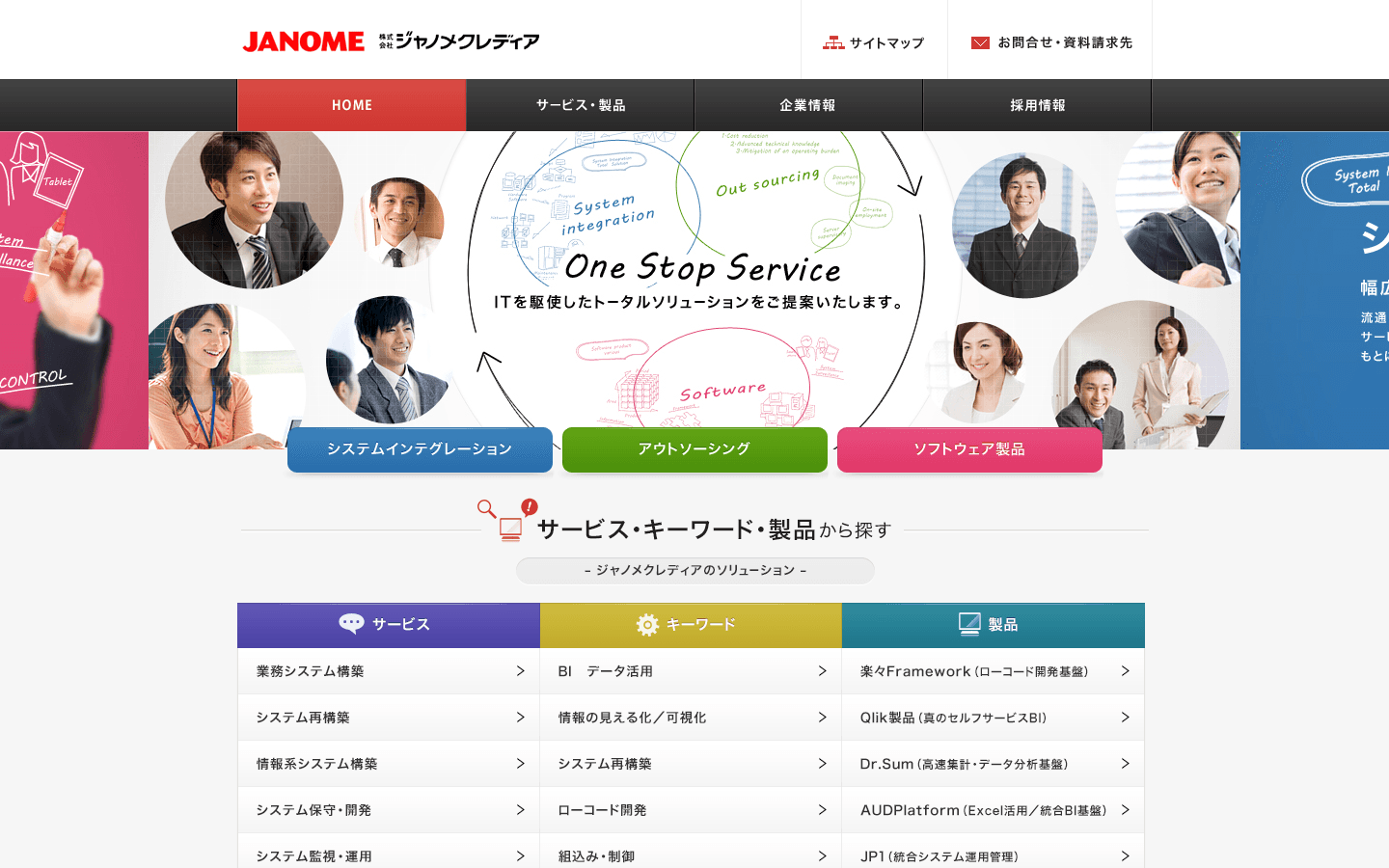Click the envelope contact icon
1389x868 pixels.
[980, 42]
